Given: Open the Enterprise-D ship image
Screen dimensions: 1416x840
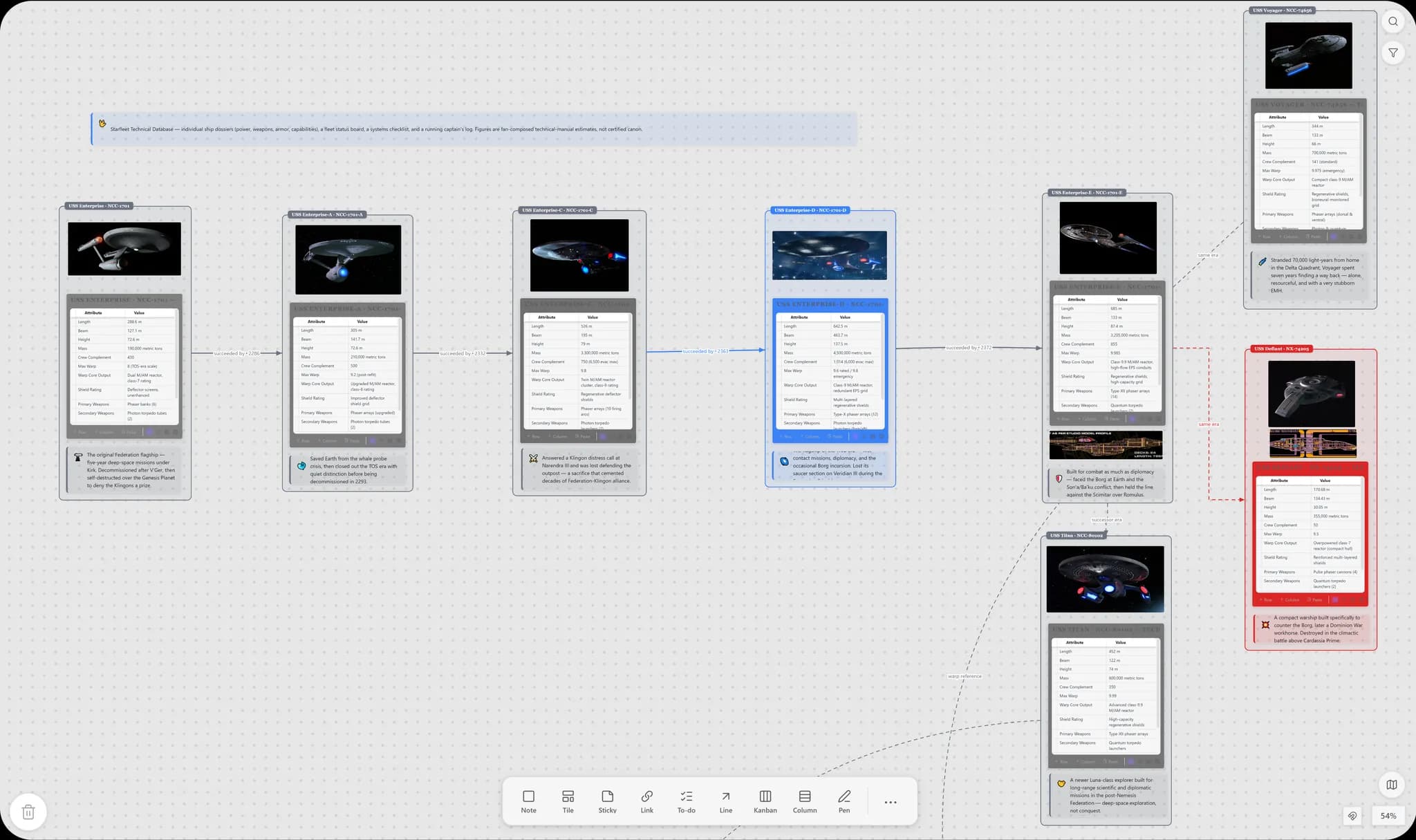Looking at the screenshot, I should 830,255.
